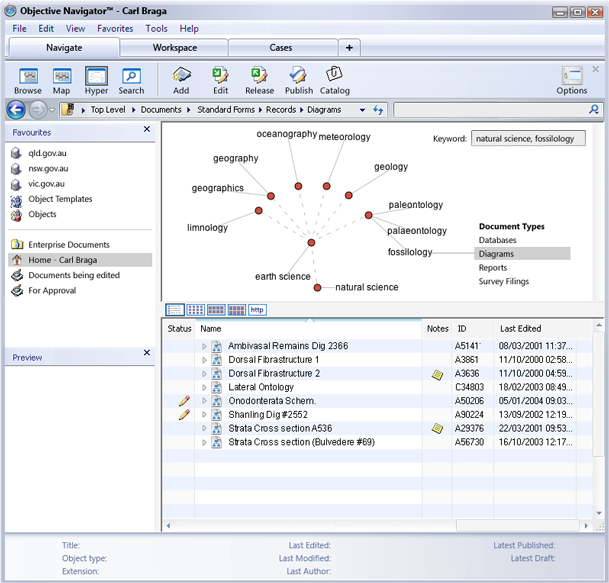Click the forward navigation arrow
Image resolution: width=609 pixels, height=583 pixels.
tap(38, 110)
